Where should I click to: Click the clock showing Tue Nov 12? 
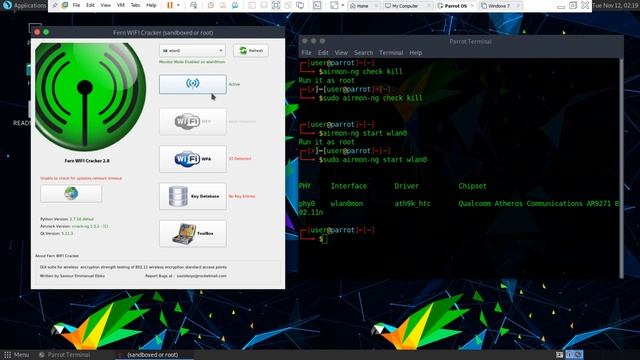coord(616,5)
